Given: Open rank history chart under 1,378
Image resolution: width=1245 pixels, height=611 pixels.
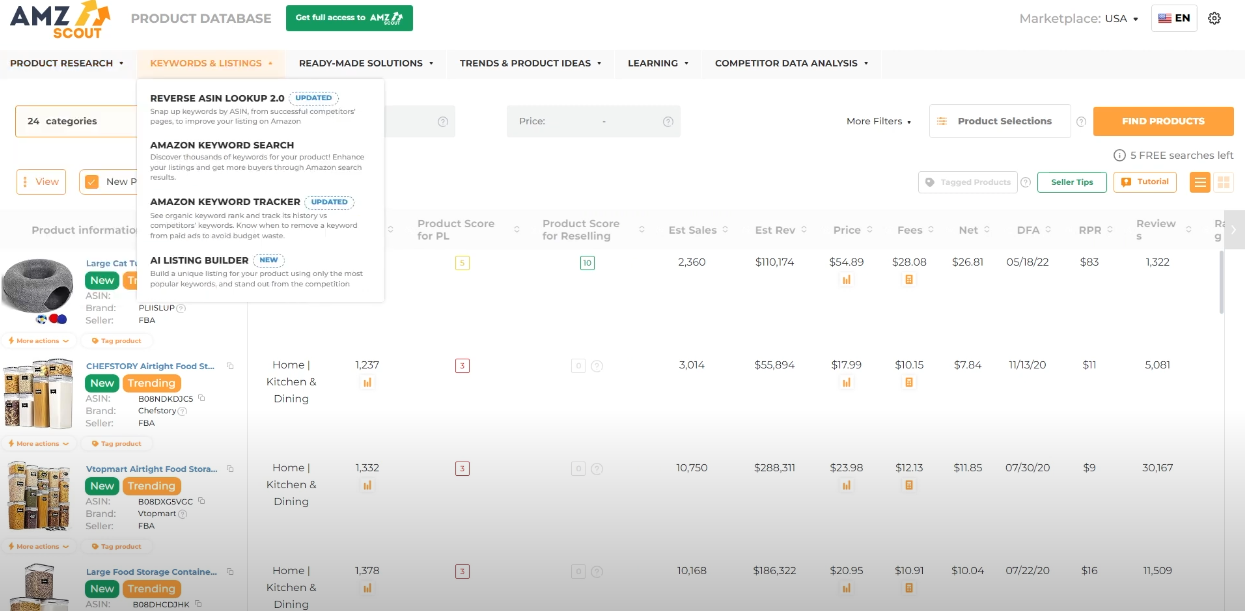Looking at the screenshot, I should click(x=367, y=588).
